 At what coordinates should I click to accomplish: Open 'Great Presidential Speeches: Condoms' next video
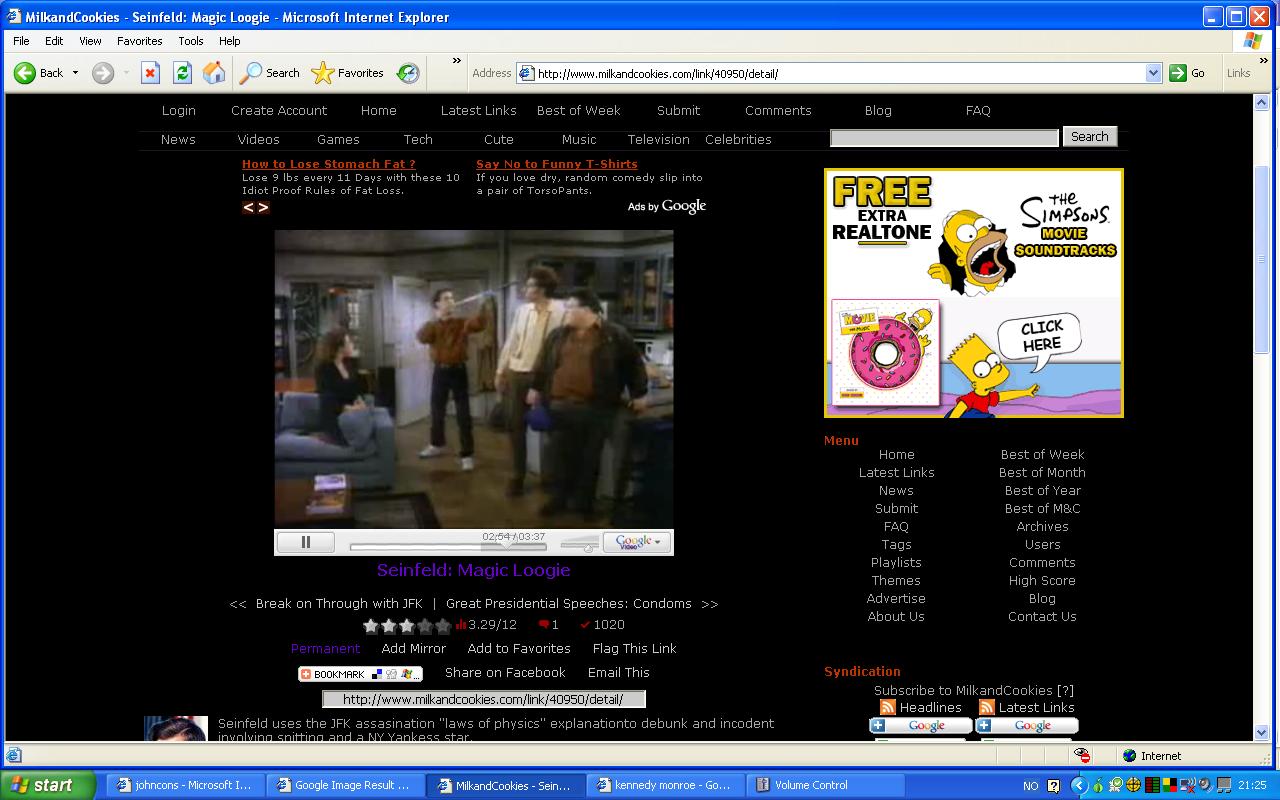tap(569, 604)
